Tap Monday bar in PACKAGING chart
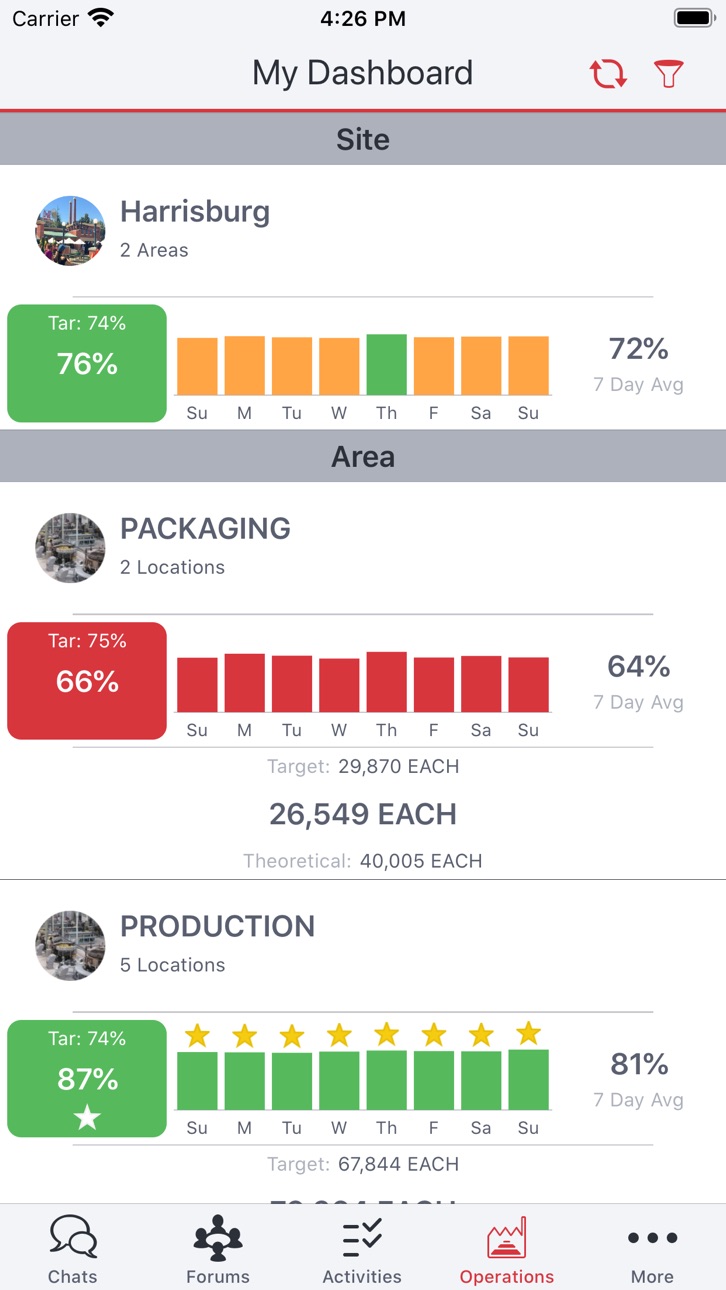726x1290 pixels. click(244, 682)
